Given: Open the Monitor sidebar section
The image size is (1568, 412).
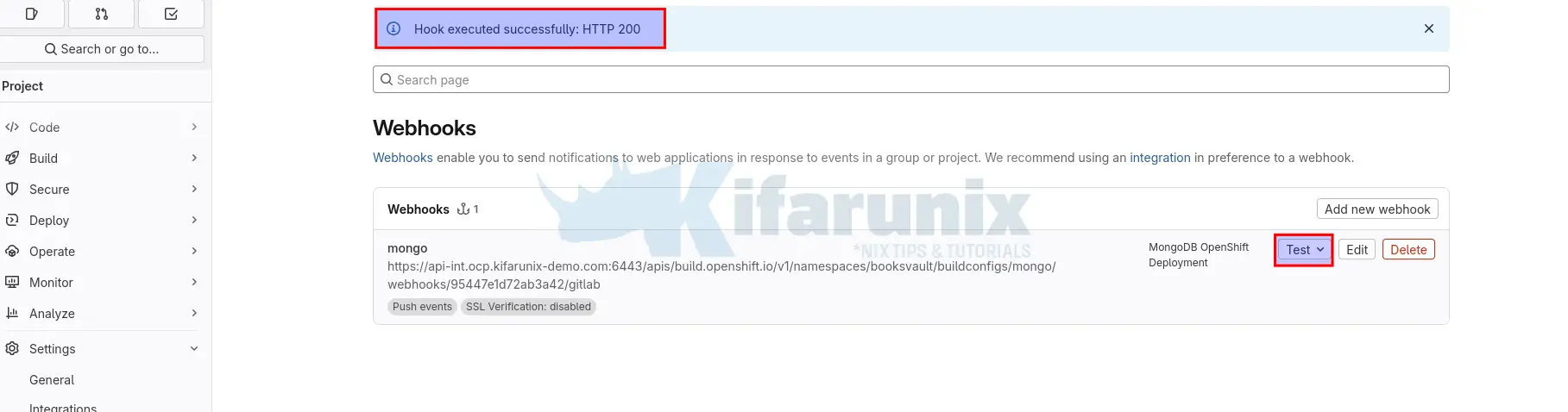Looking at the screenshot, I should click(x=103, y=283).
